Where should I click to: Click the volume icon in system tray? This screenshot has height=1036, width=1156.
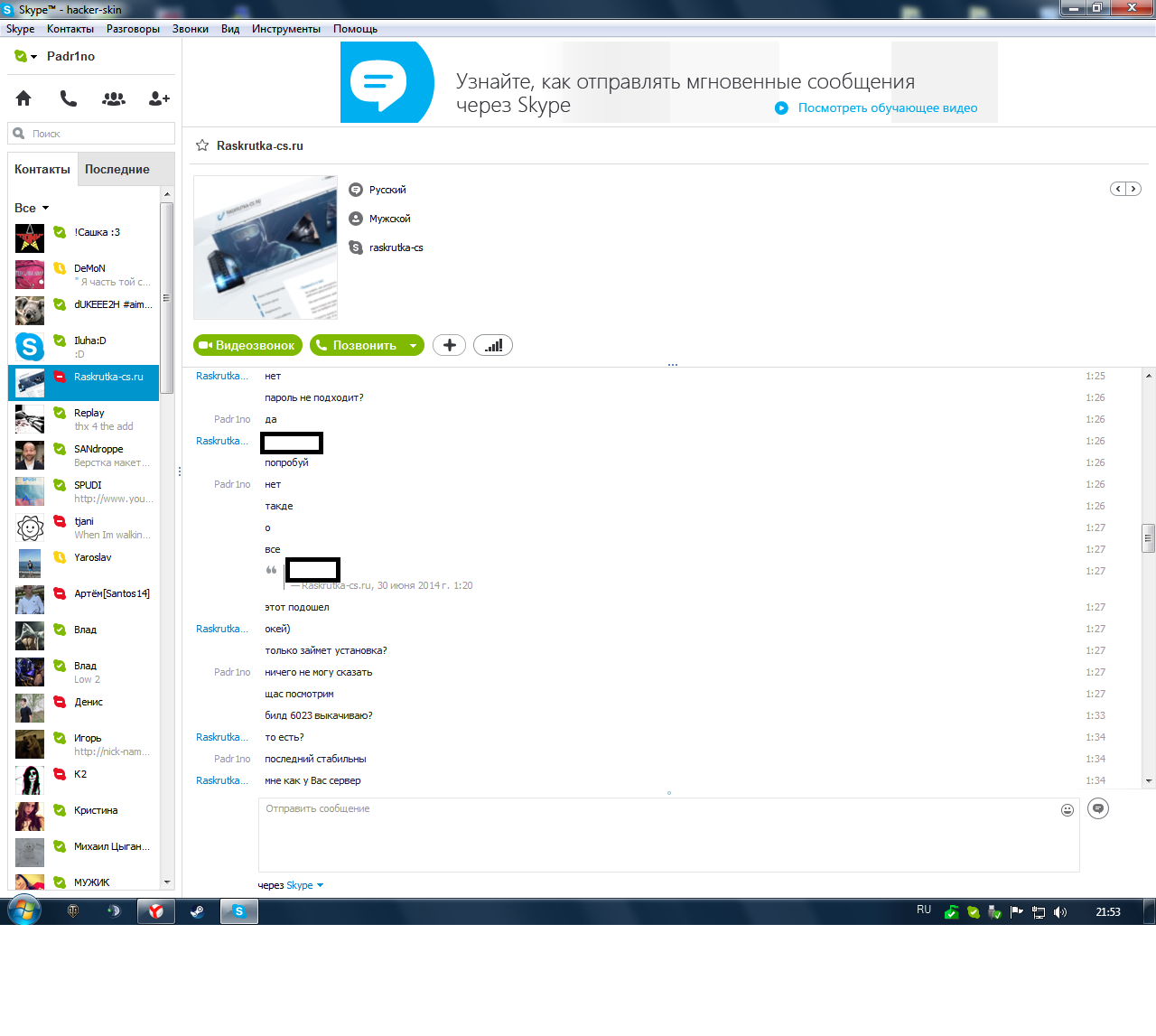(1060, 912)
